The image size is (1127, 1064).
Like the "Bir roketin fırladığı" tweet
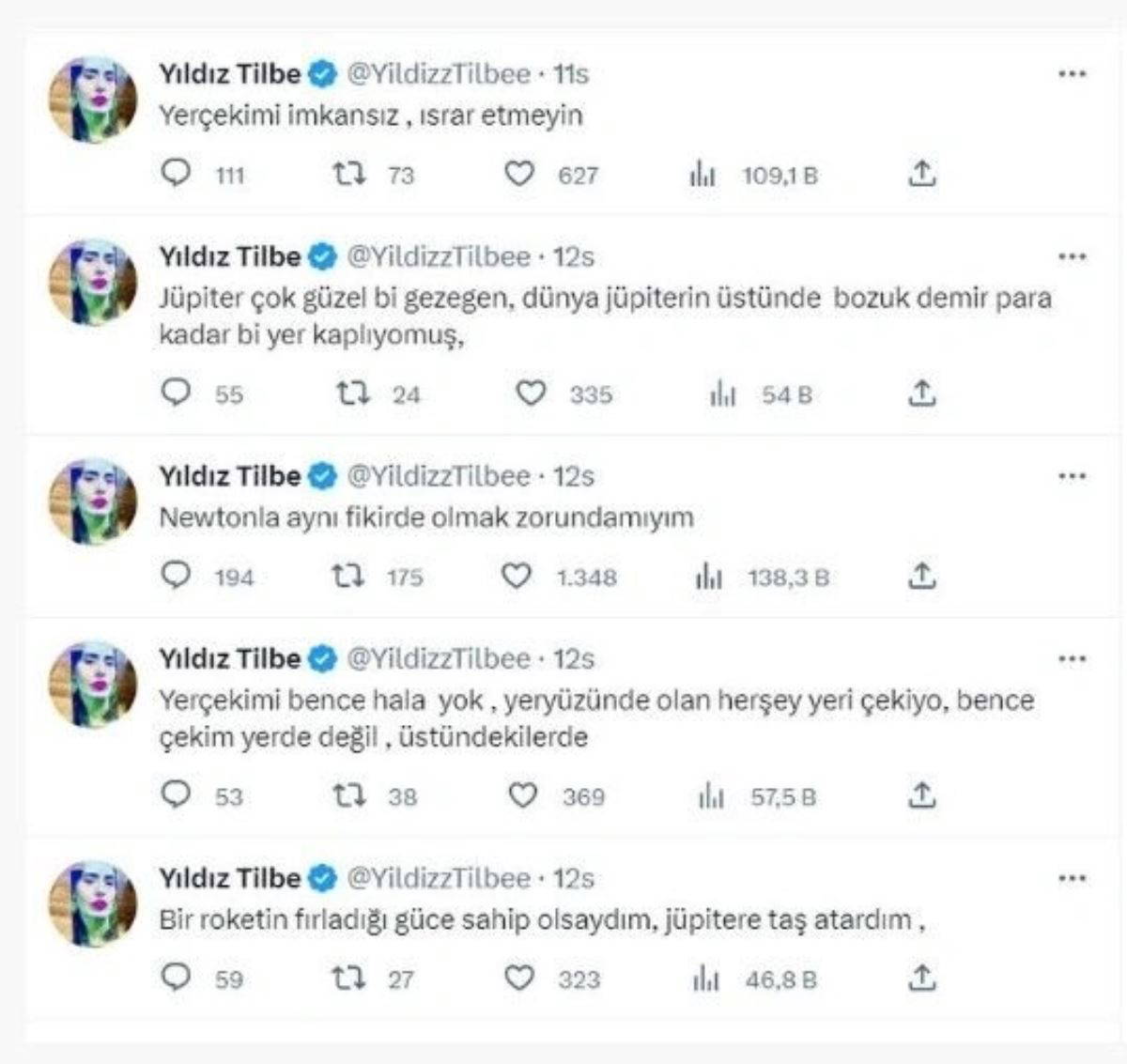tap(519, 979)
